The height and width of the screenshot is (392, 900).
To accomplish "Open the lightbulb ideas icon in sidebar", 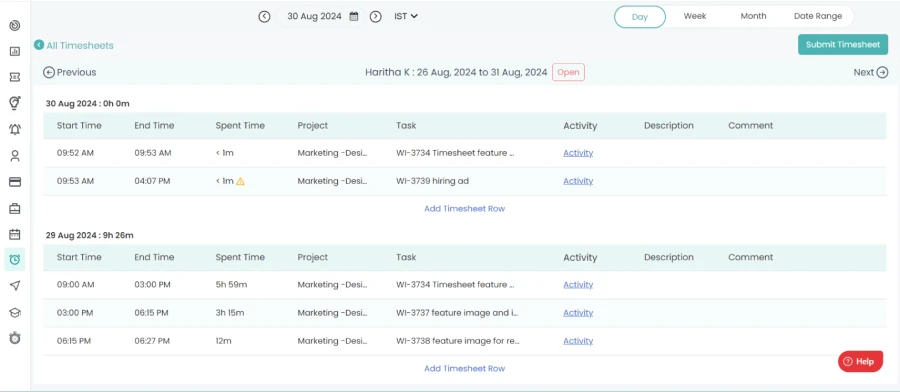I will (x=15, y=103).
